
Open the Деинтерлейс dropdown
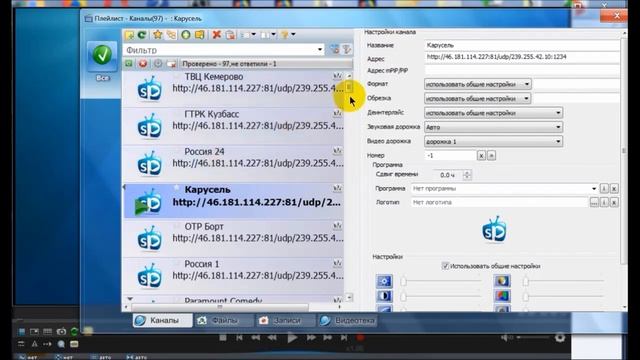(493, 113)
